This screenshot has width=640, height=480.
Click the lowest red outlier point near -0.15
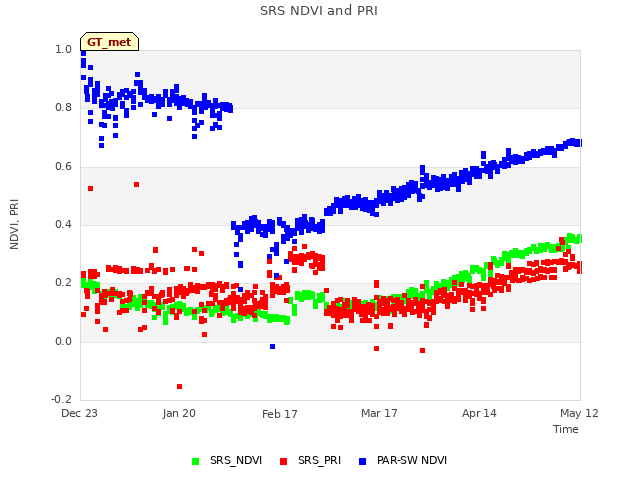(180, 387)
